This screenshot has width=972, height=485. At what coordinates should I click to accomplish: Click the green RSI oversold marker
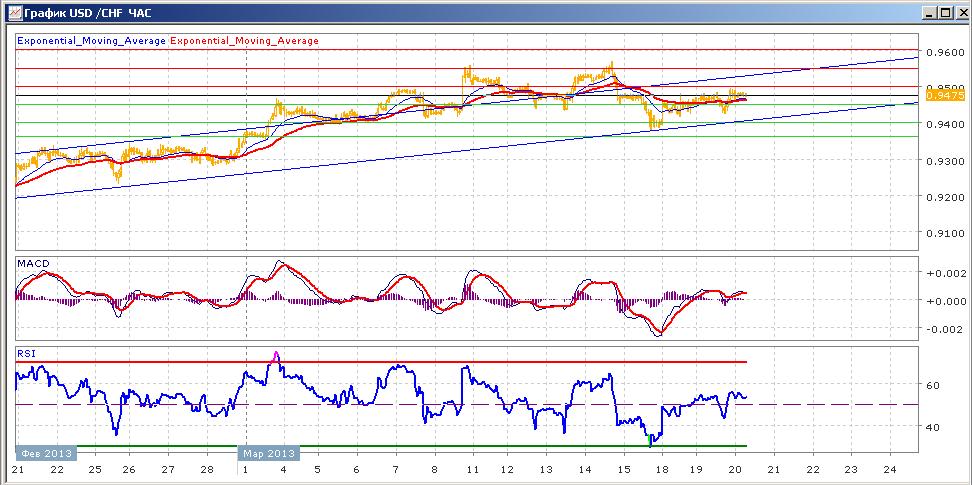650,441
